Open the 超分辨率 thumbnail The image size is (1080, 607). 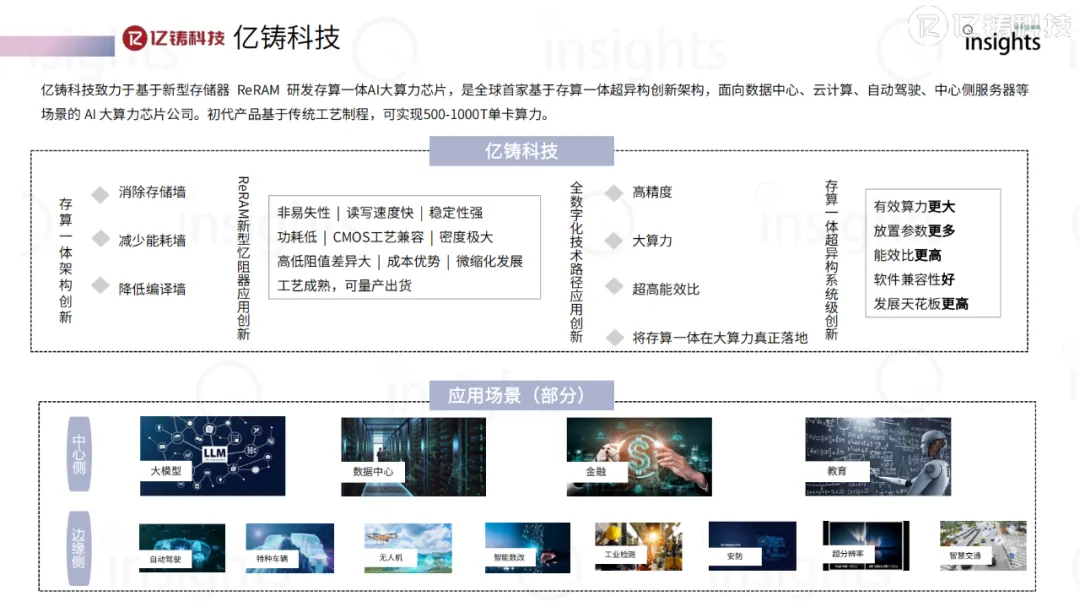pyautogui.click(x=866, y=546)
